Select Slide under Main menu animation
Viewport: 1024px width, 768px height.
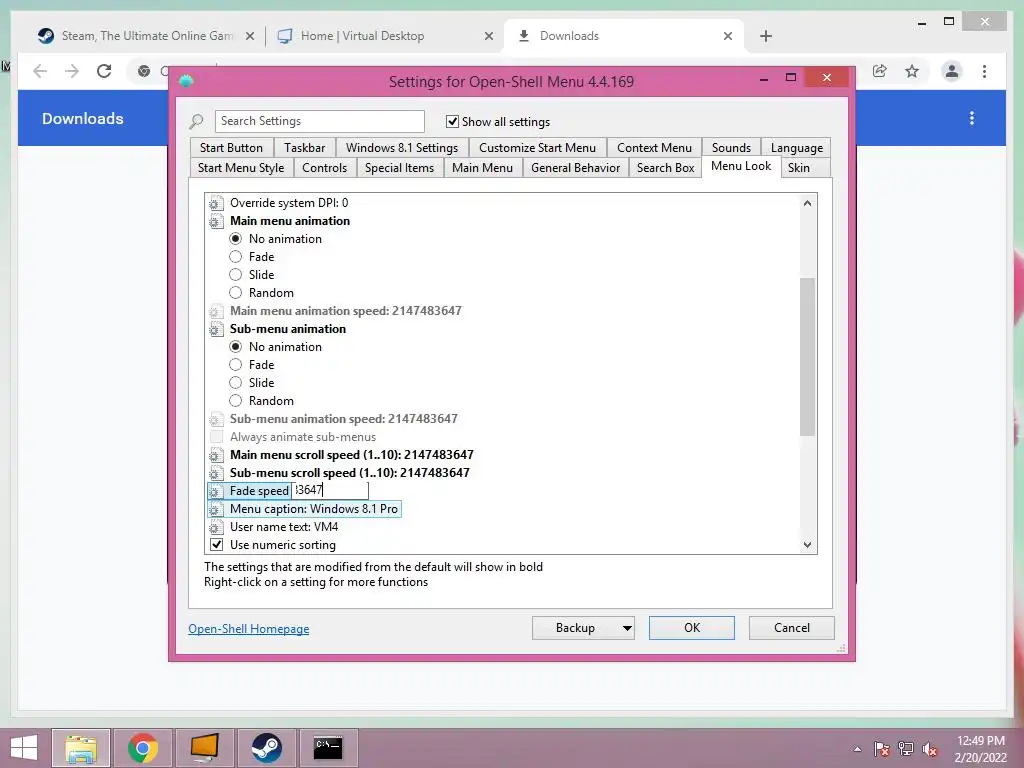[236, 275]
